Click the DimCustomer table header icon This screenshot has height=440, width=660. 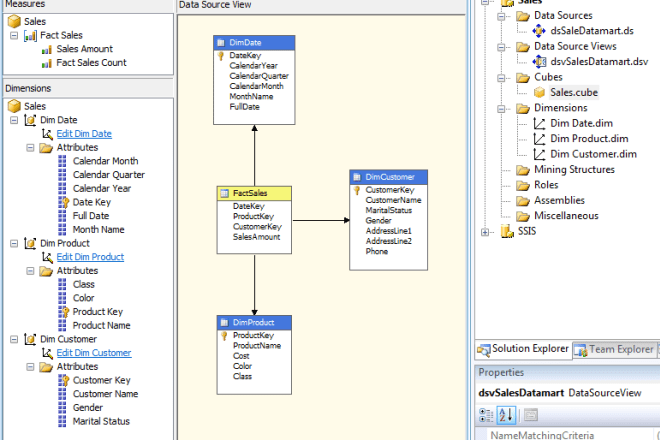357,177
